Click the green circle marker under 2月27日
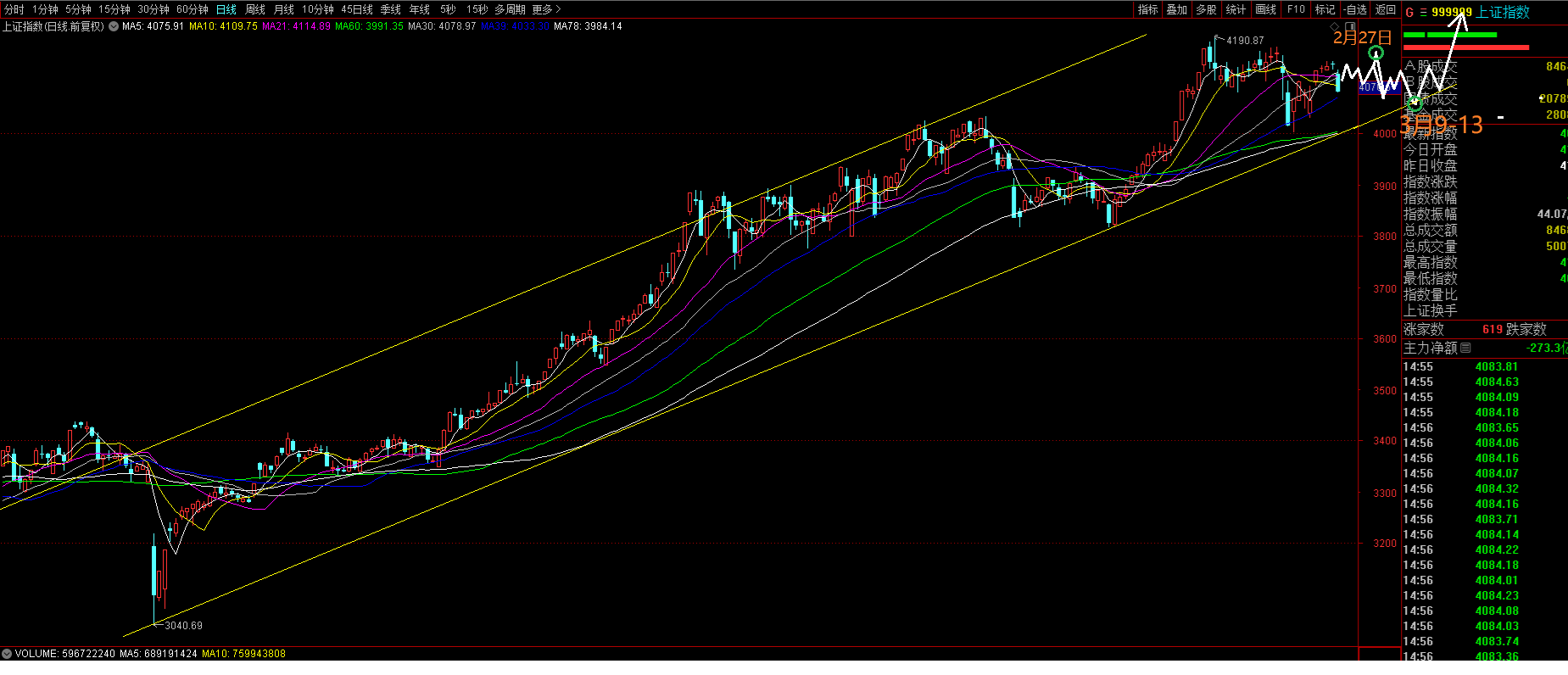This screenshot has width=1568, height=675. pos(1376,53)
